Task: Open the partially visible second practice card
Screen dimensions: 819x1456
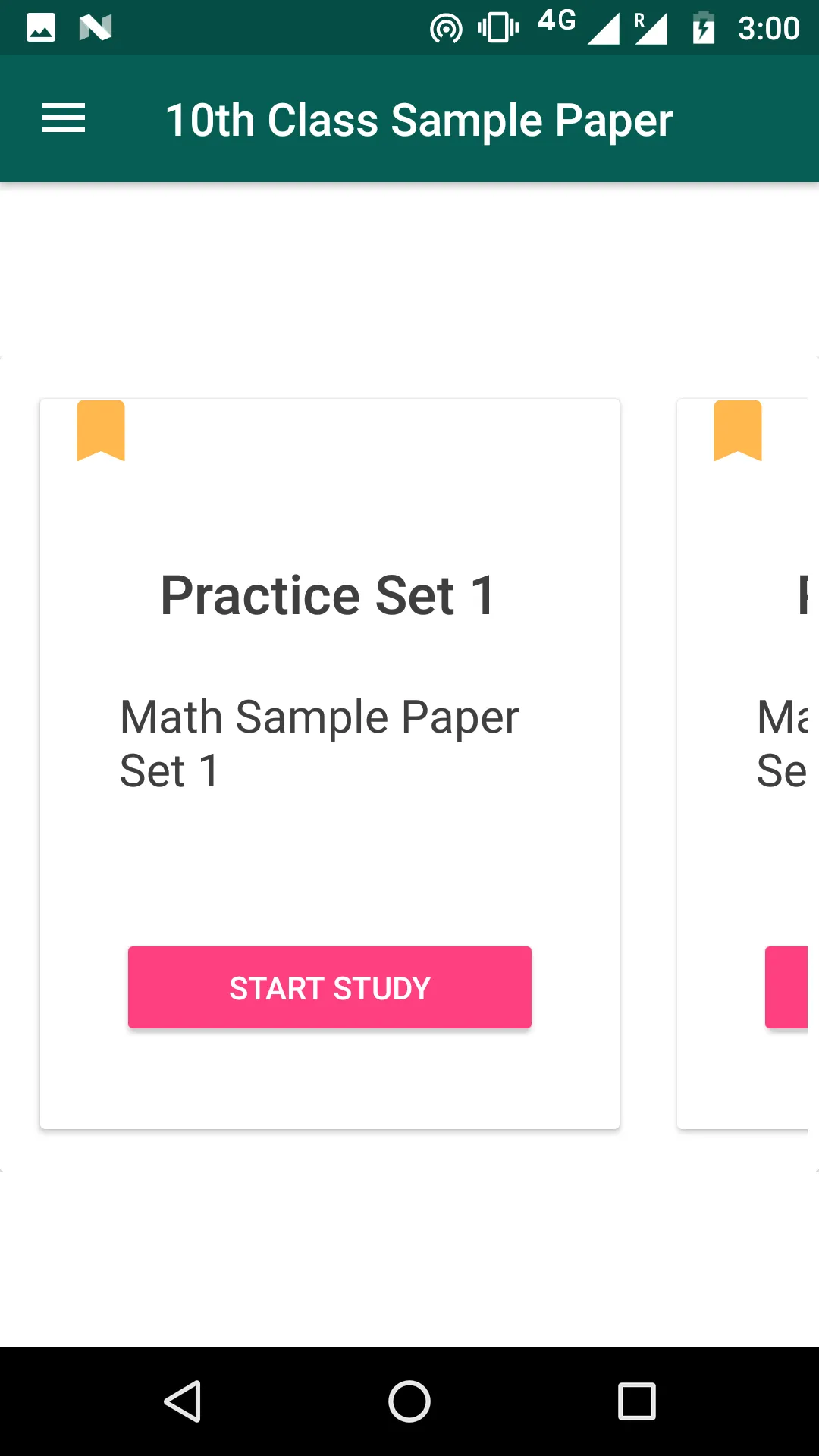Action: 743,764
